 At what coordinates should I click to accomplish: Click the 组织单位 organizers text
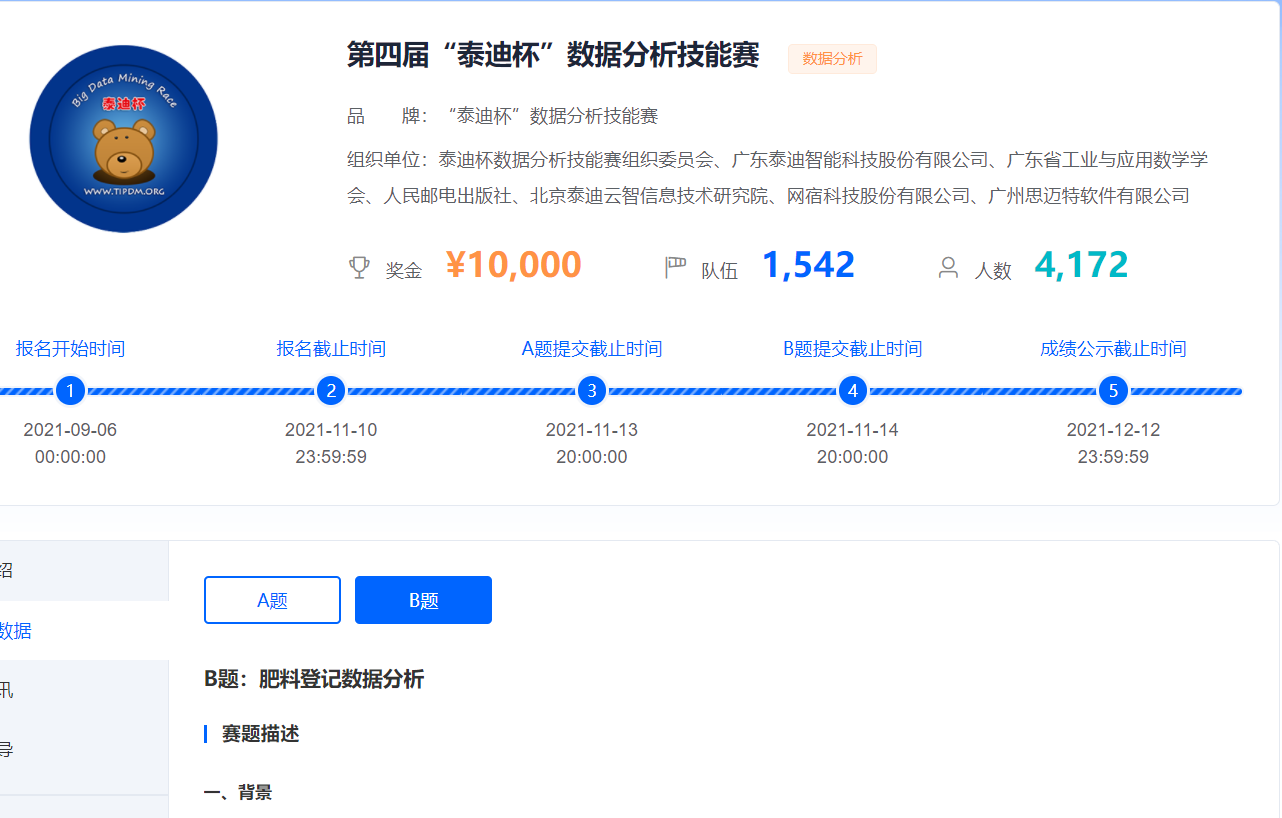tap(778, 177)
